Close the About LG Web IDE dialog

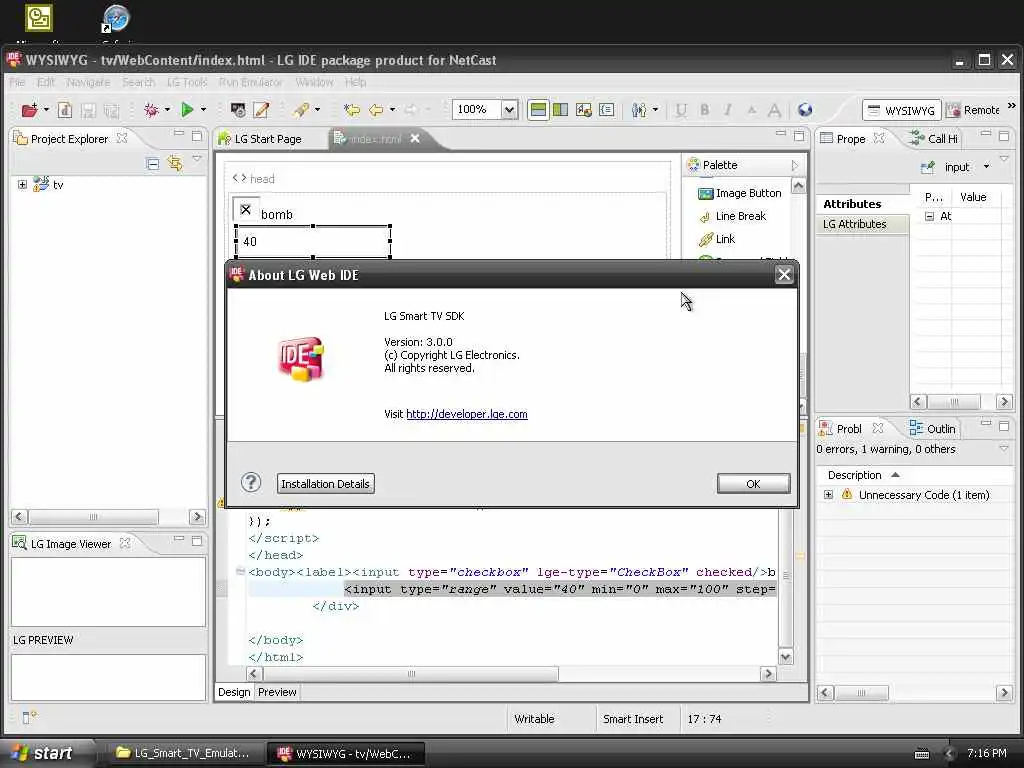tap(784, 275)
